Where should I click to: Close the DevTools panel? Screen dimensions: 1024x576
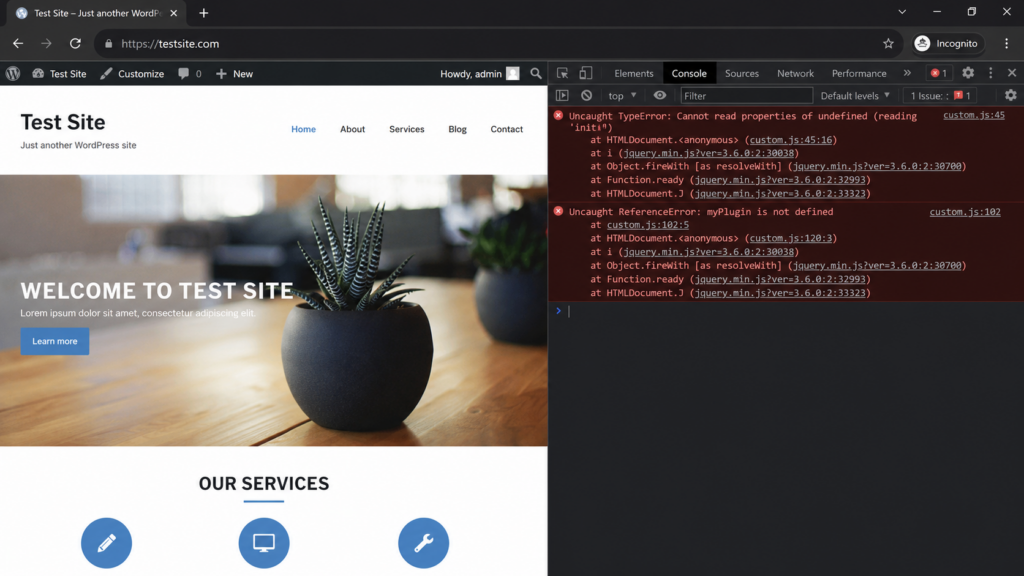click(x=1012, y=73)
